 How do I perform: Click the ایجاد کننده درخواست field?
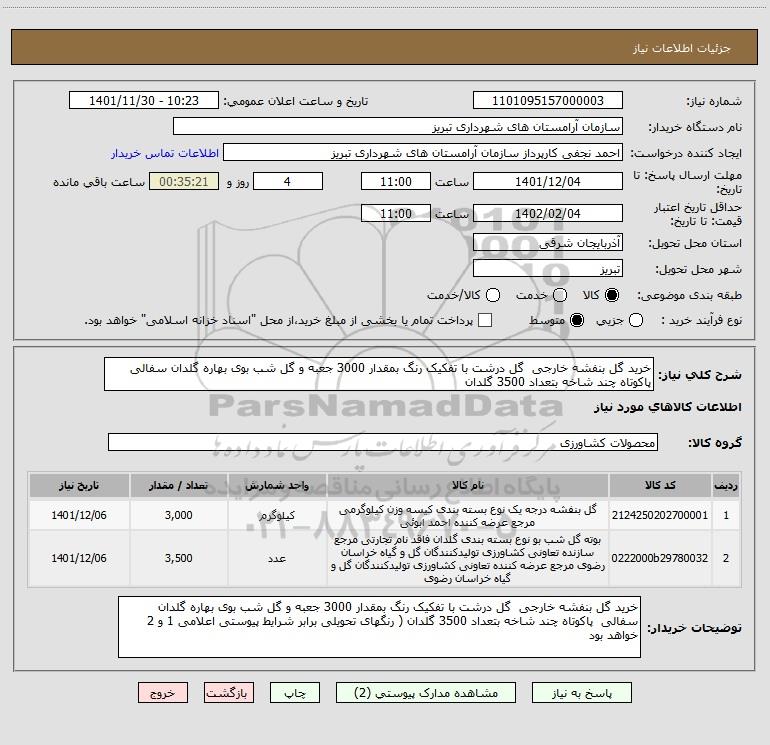(423, 153)
